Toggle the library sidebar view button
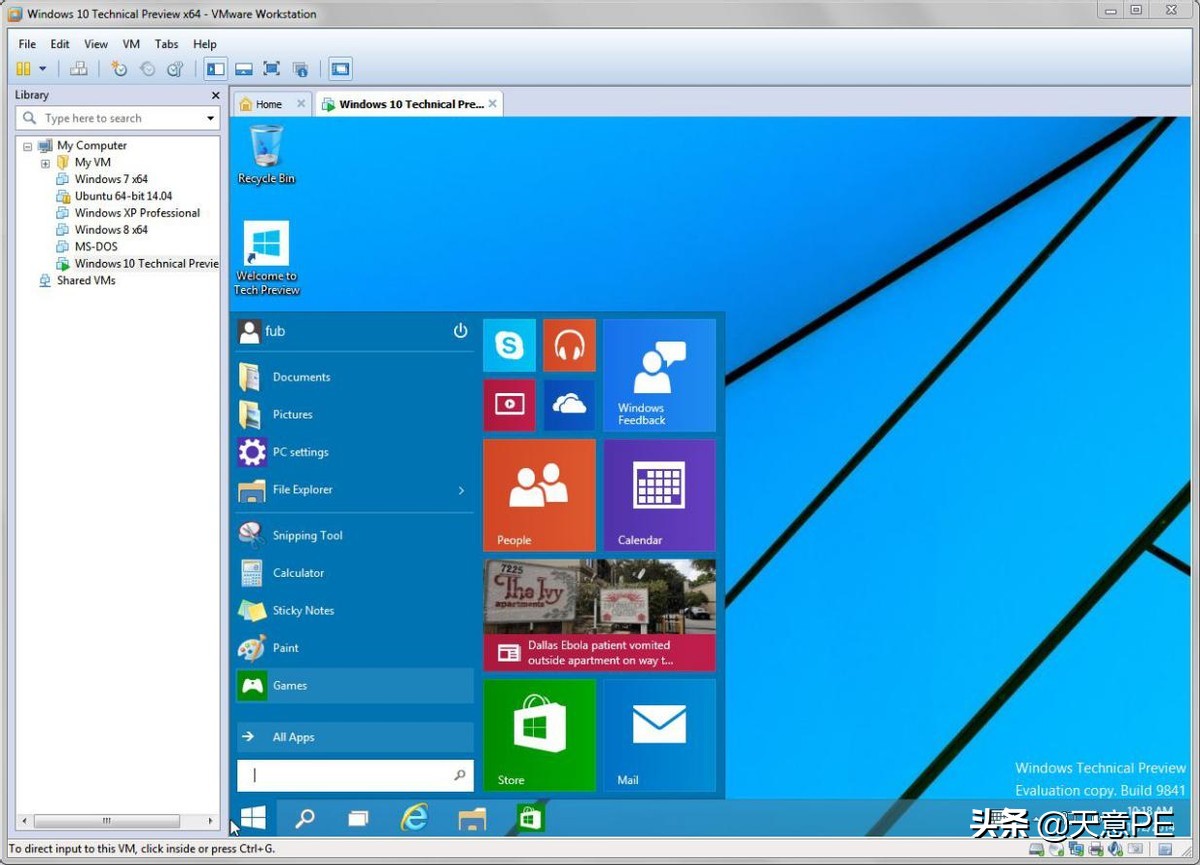This screenshot has height=865, width=1200. (x=215, y=69)
